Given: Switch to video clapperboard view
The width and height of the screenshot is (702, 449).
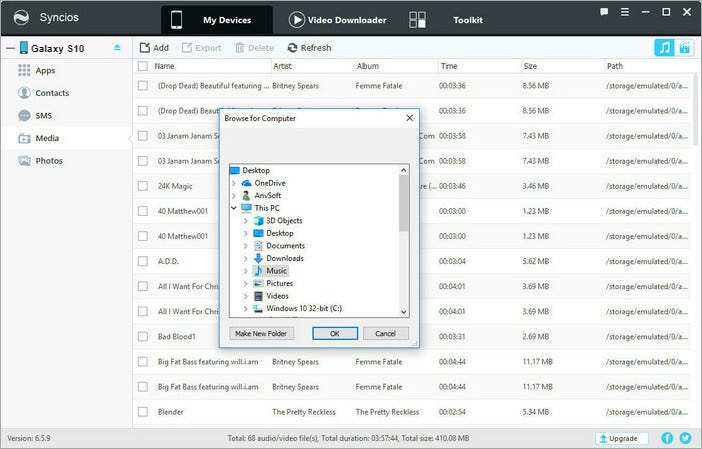Looking at the screenshot, I should point(685,48).
